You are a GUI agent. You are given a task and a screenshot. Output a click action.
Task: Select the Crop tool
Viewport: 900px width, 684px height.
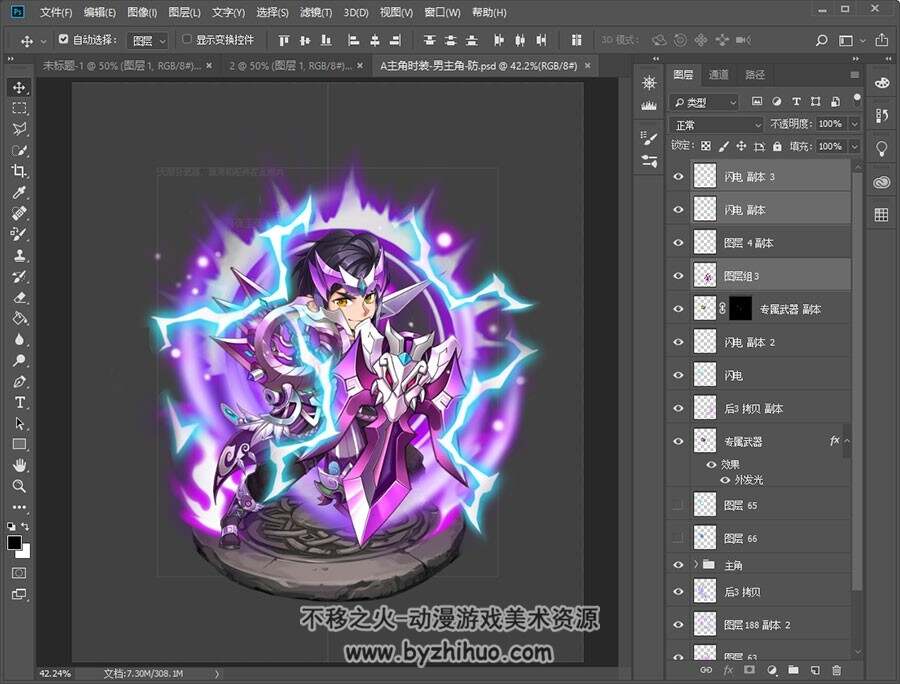coord(19,171)
